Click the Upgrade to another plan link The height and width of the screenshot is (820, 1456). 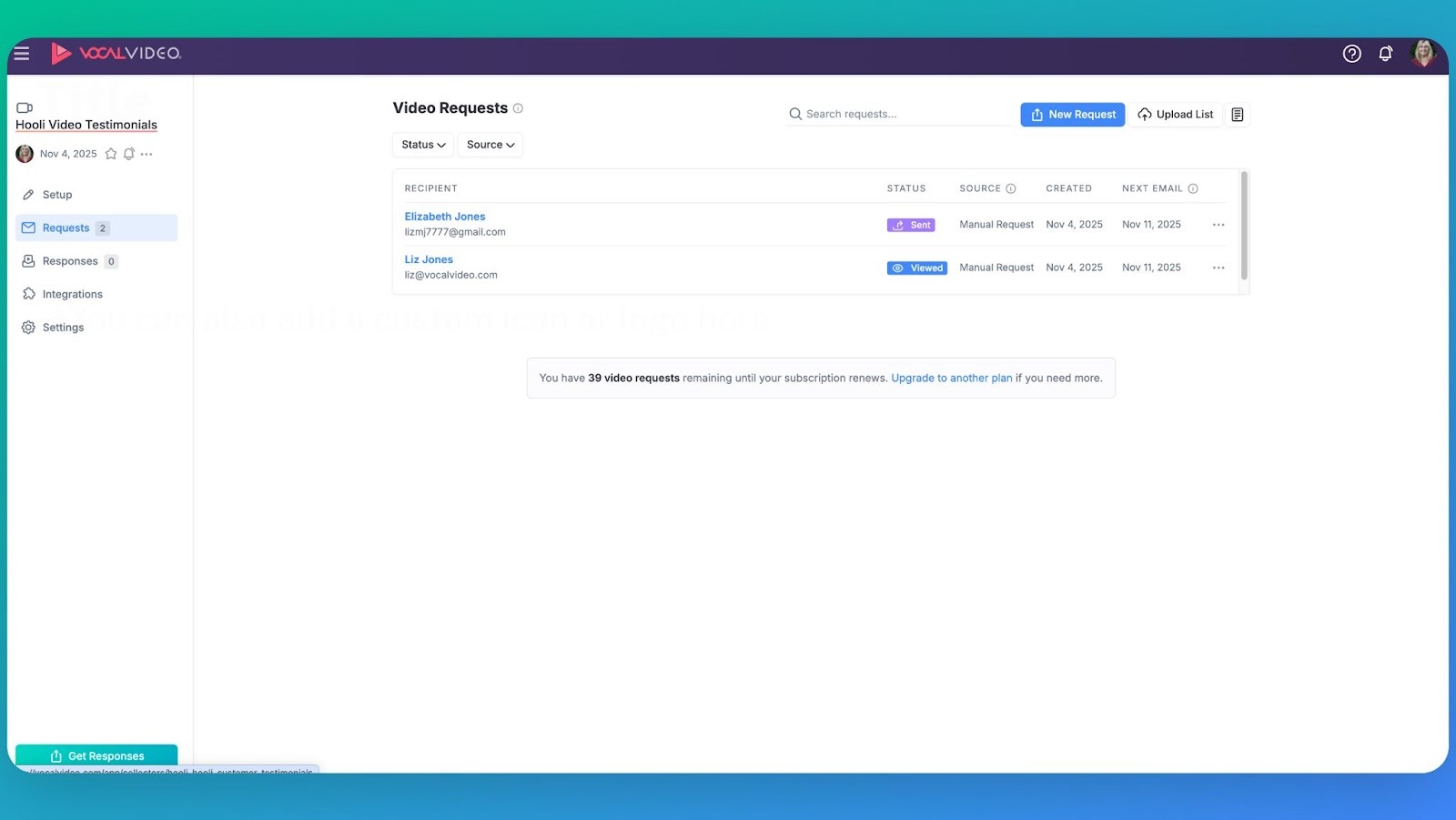(952, 378)
